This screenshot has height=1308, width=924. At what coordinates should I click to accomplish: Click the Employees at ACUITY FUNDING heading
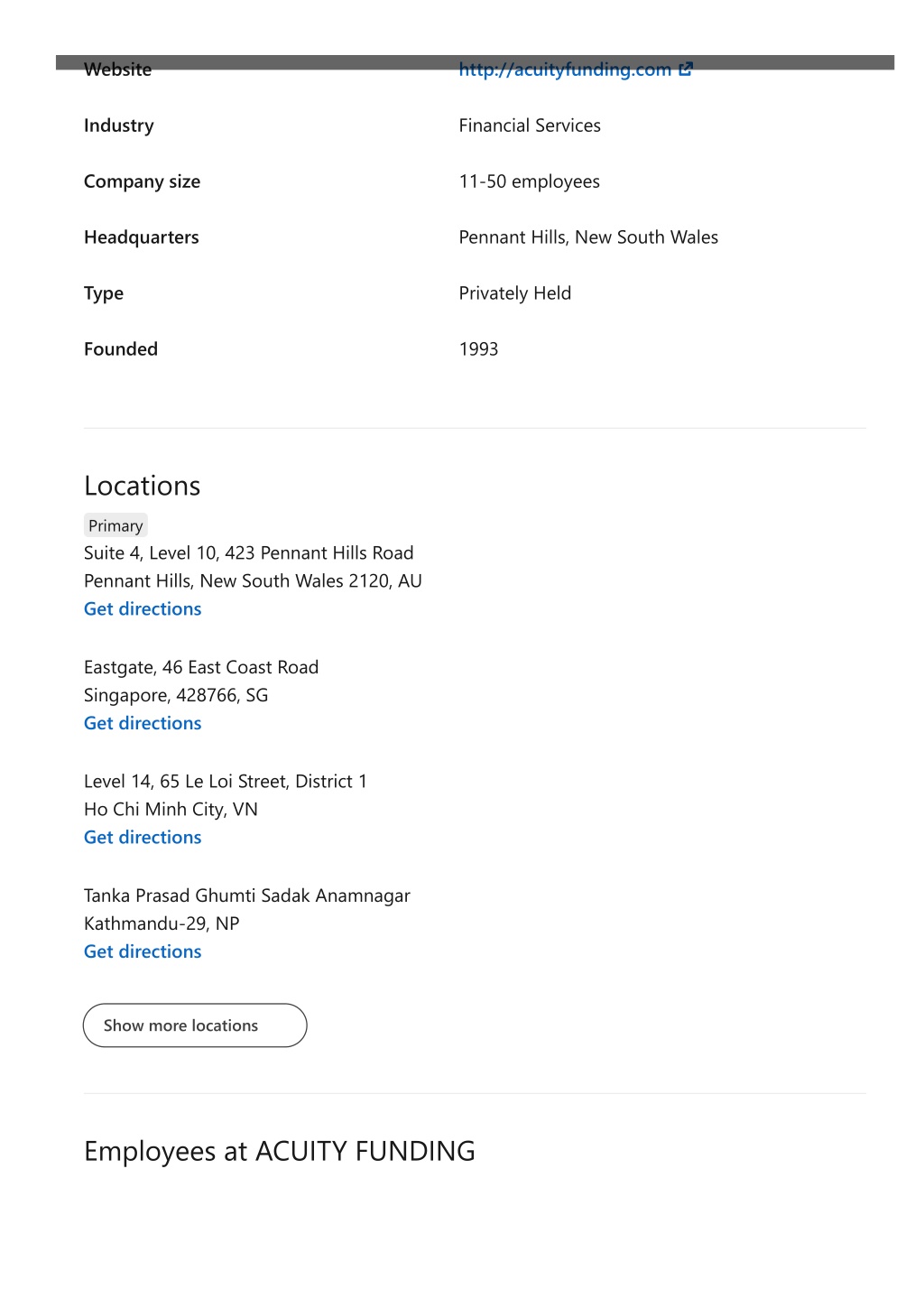click(279, 1151)
